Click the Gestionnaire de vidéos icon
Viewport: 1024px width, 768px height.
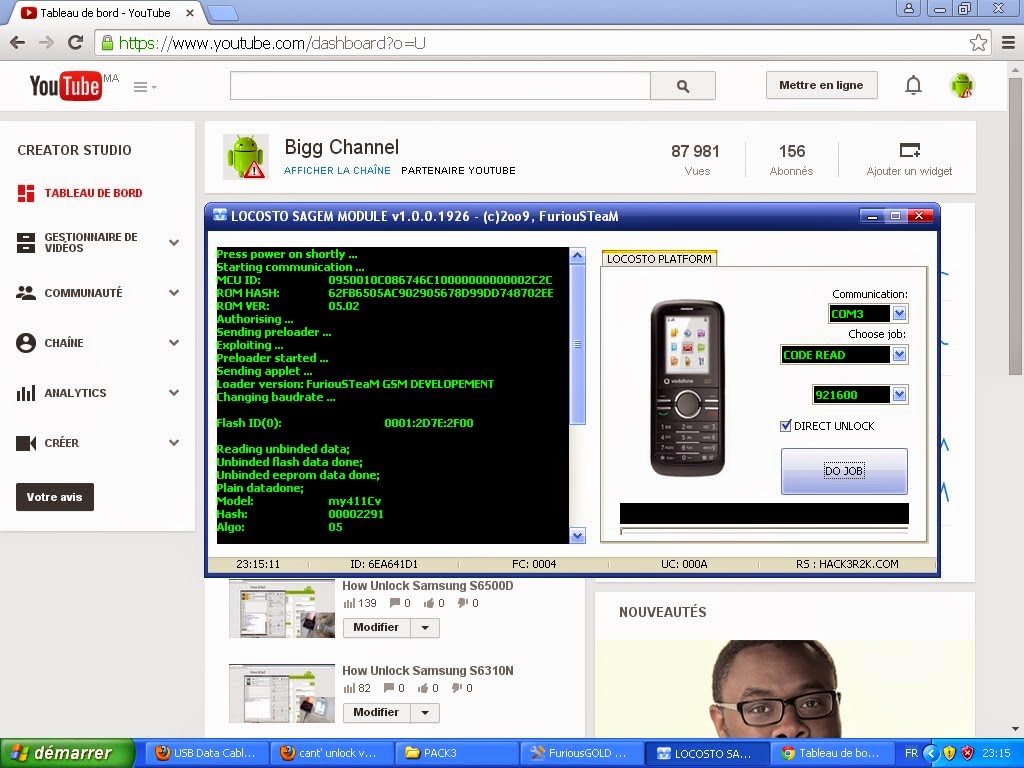tap(25, 243)
